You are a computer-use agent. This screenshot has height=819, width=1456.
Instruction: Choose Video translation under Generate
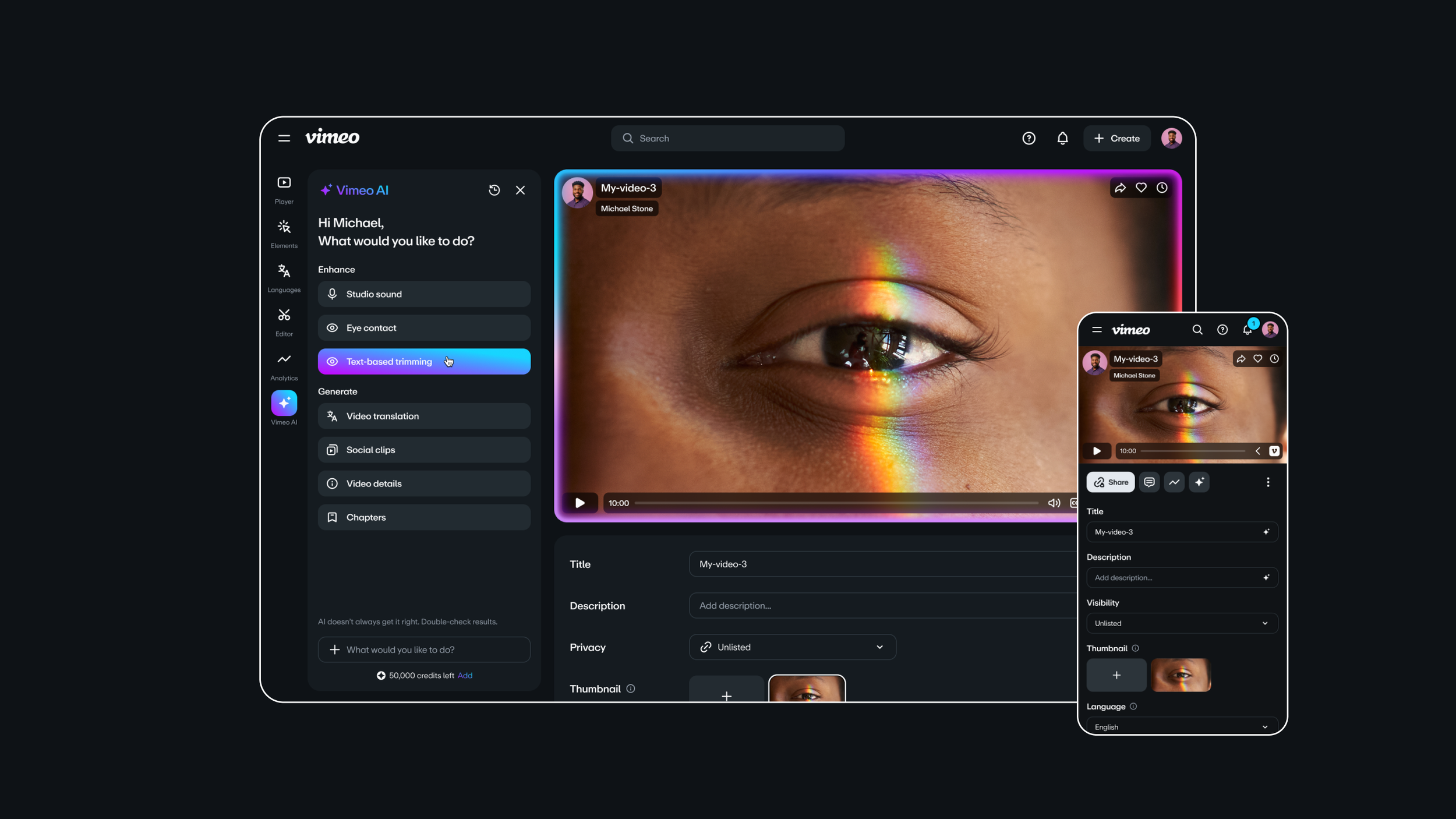(x=423, y=415)
